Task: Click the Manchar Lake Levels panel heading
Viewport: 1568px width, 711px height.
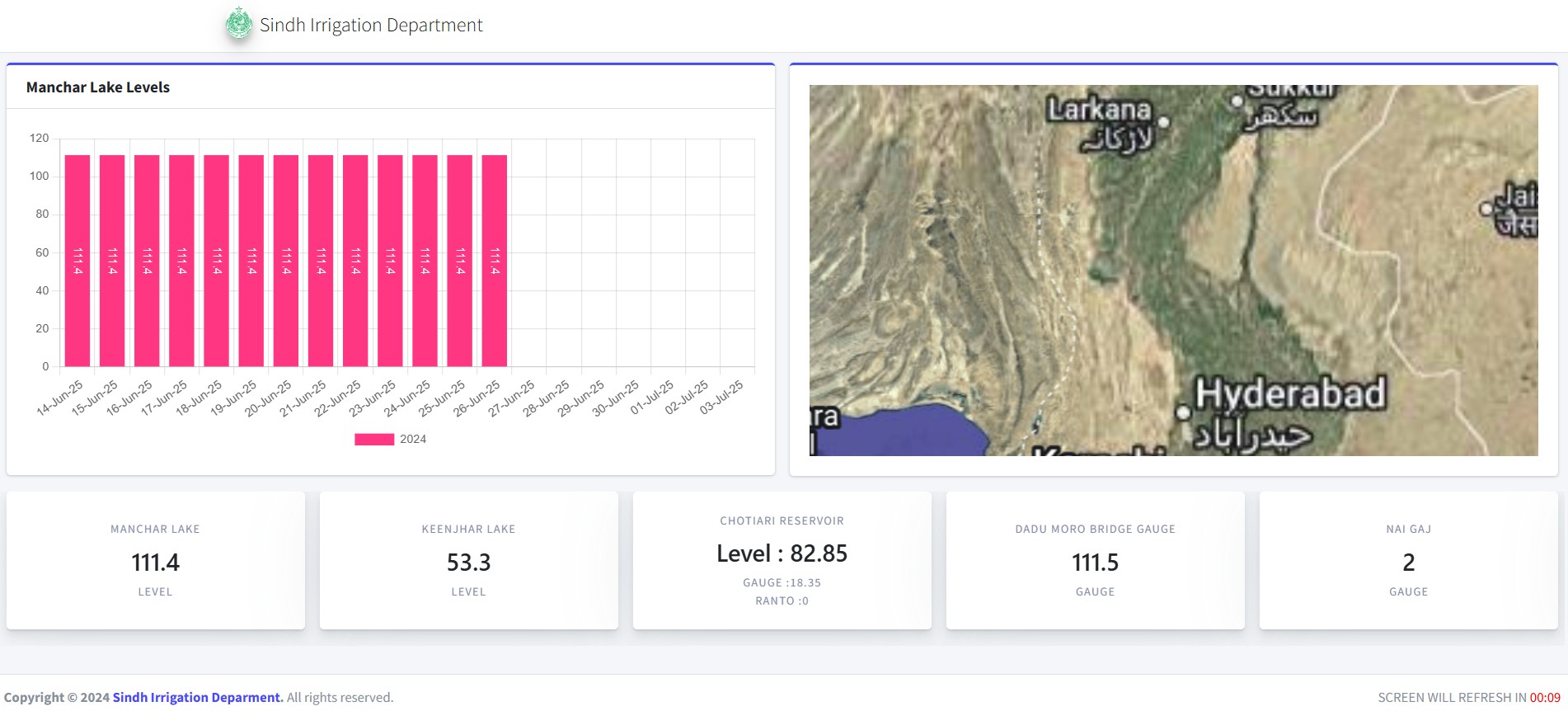Action: (x=98, y=87)
